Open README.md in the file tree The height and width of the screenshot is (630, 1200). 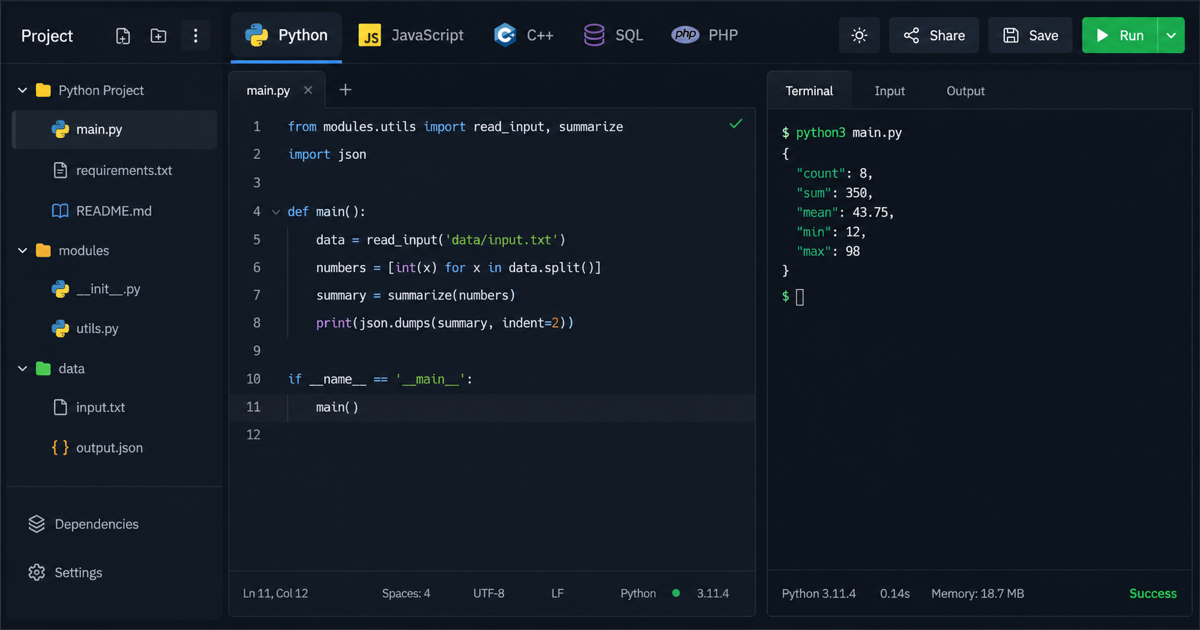pyautogui.click(x=114, y=211)
